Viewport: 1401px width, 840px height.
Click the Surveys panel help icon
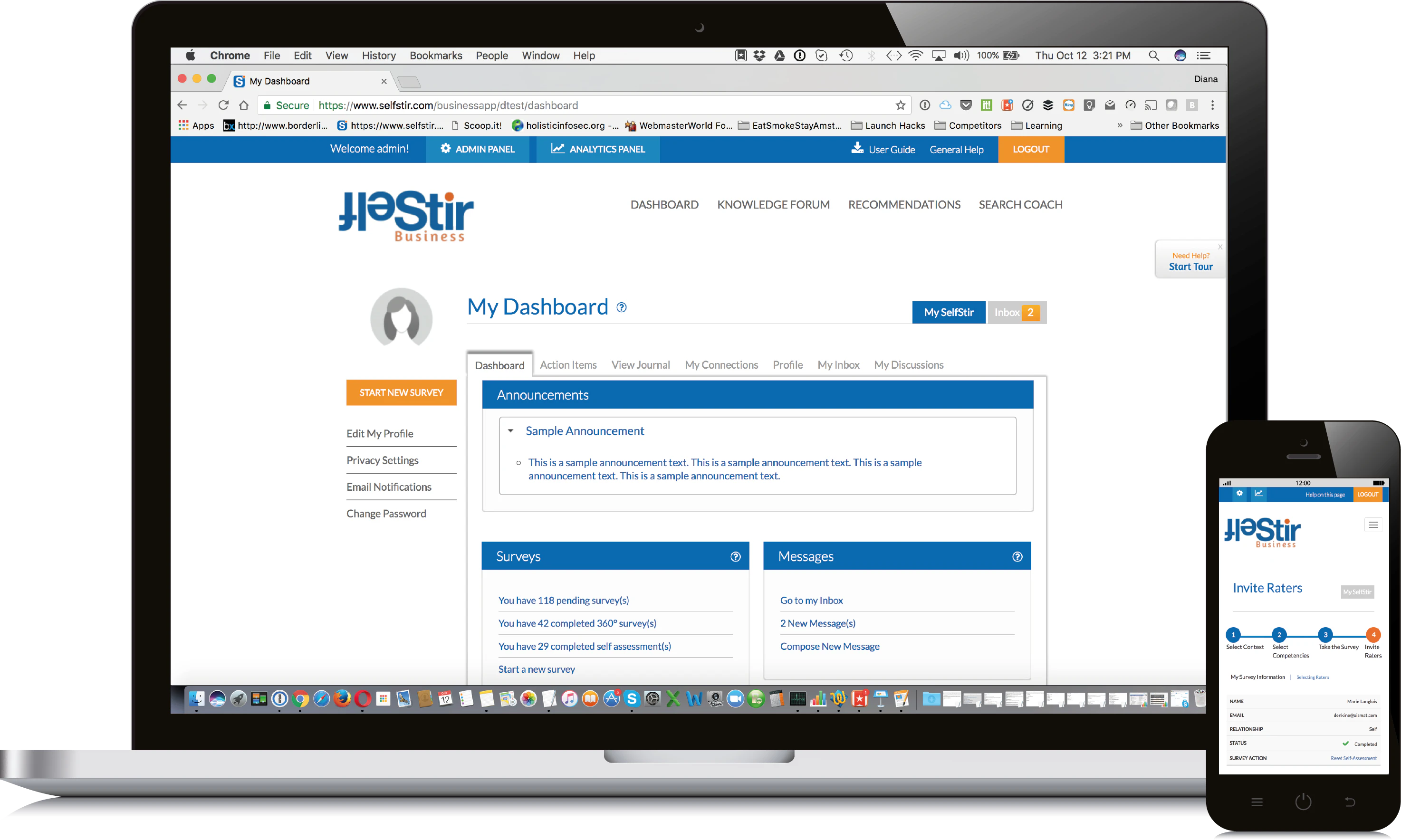tap(735, 556)
